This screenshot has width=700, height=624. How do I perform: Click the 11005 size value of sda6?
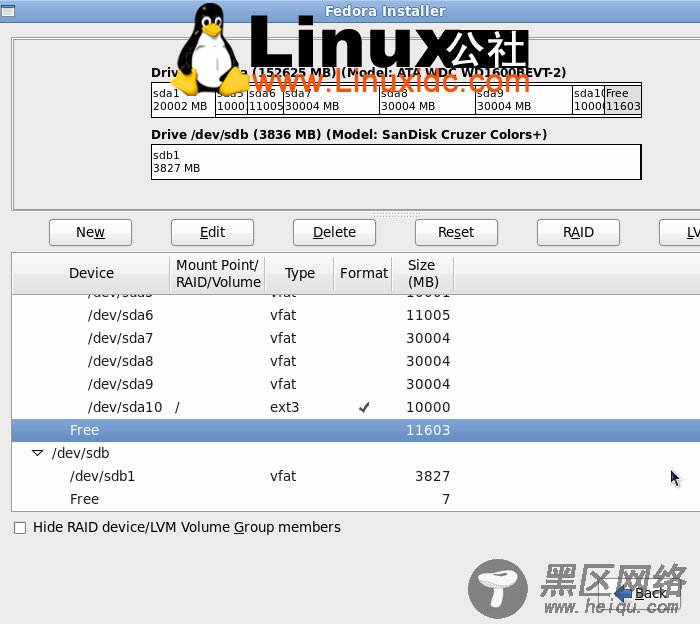click(x=428, y=315)
